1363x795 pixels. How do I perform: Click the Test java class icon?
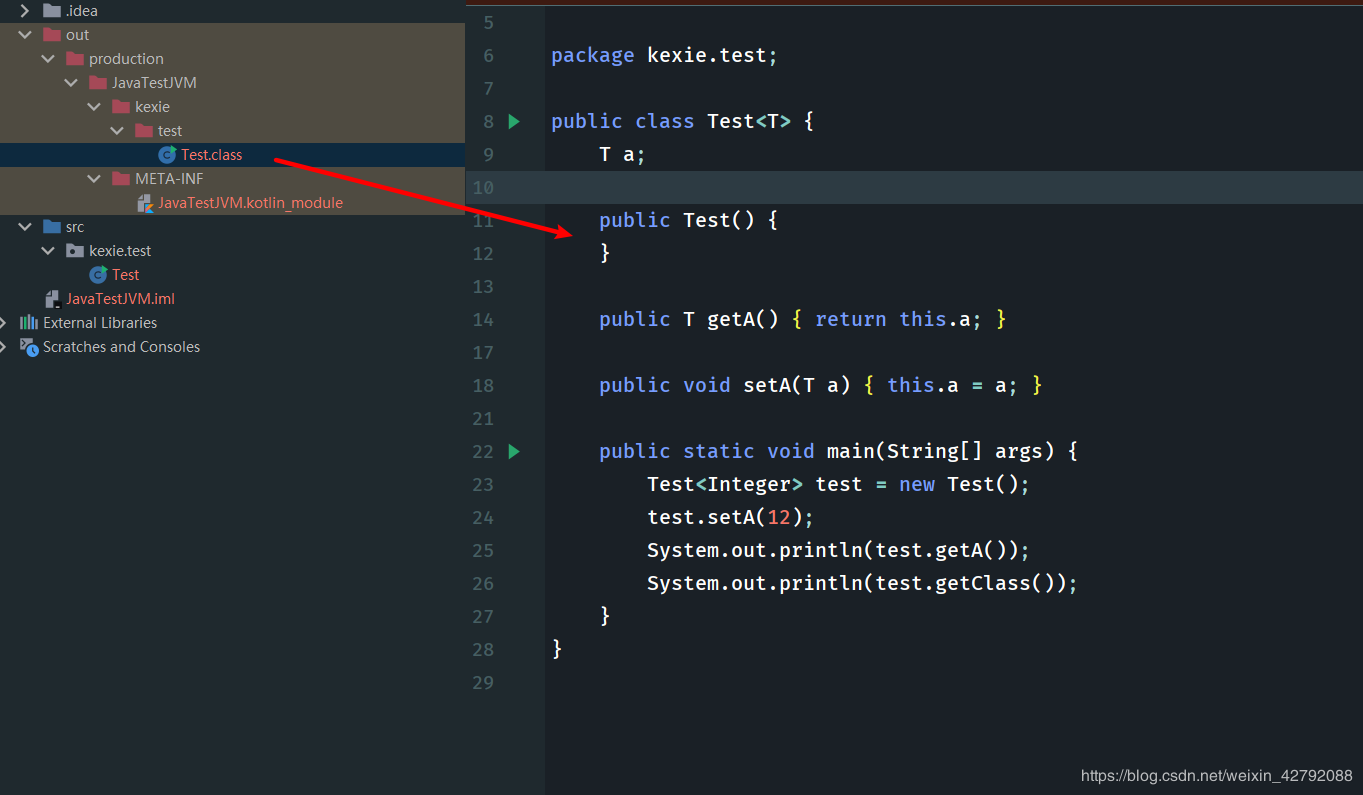click(x=98, y=275)
